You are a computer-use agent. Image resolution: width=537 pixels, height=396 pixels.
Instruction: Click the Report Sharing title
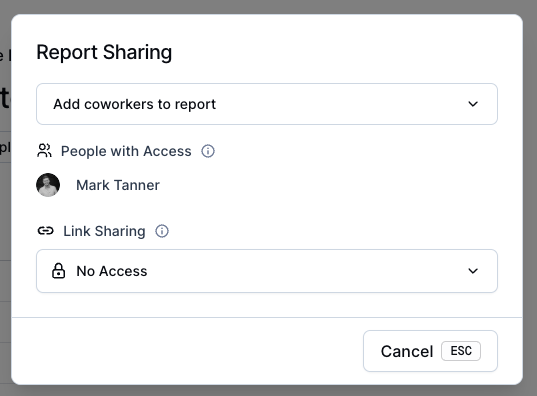(x=104, y=52)
